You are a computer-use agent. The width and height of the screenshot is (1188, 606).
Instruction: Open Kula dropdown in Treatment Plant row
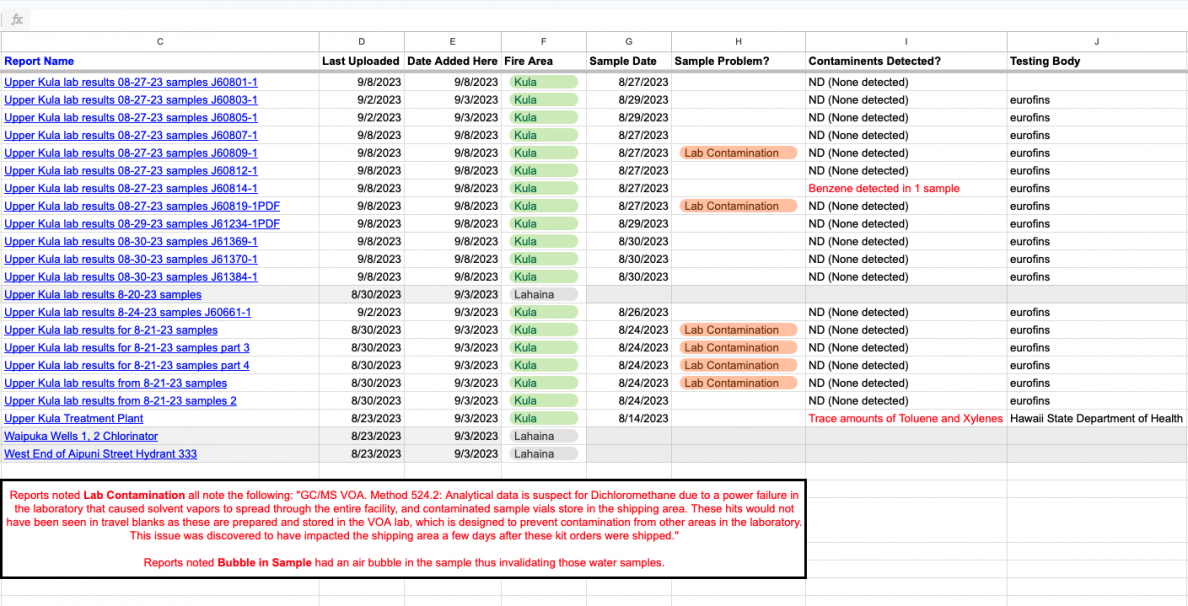[543, 418]
